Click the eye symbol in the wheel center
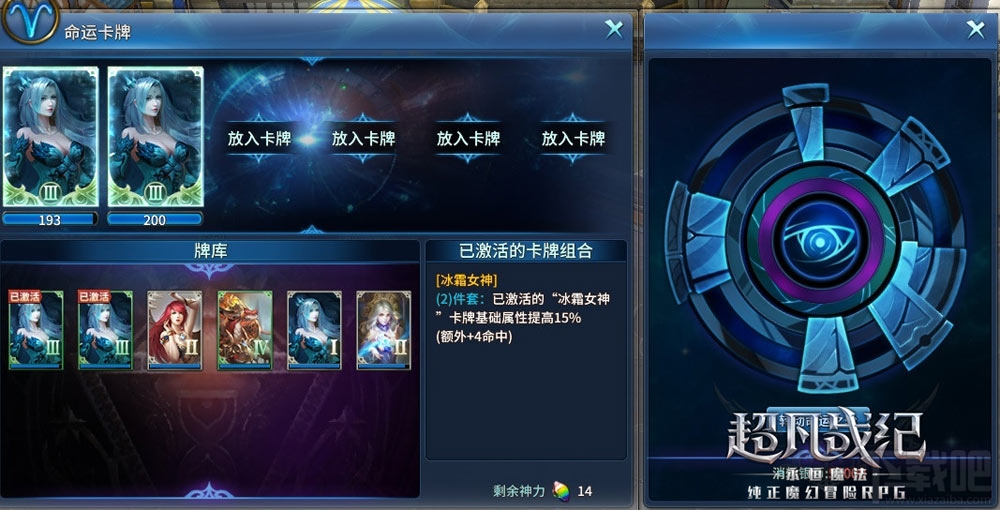Image resolution: width=1000 pixels, height=510 pixels. click(x=821, y=241)
